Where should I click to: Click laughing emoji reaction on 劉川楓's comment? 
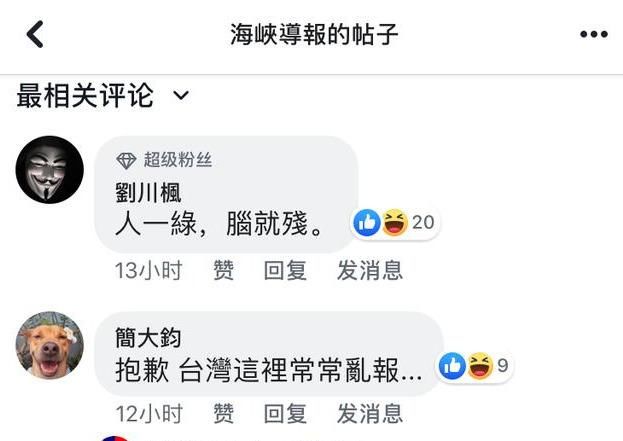pyautogui.click(x=395, y=222)
